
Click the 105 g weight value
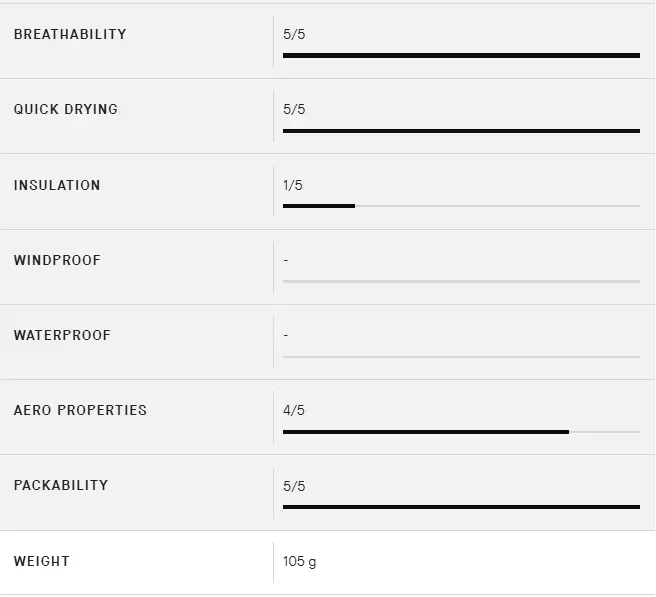click(x=299, y=561)
